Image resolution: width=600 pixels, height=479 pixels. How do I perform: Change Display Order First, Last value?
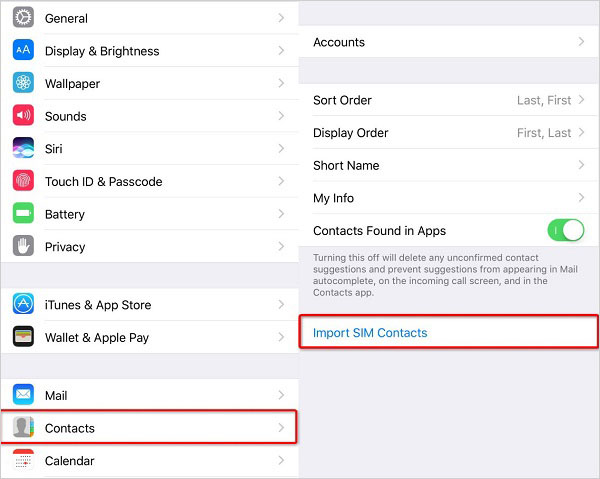click(x=544, y=133)
